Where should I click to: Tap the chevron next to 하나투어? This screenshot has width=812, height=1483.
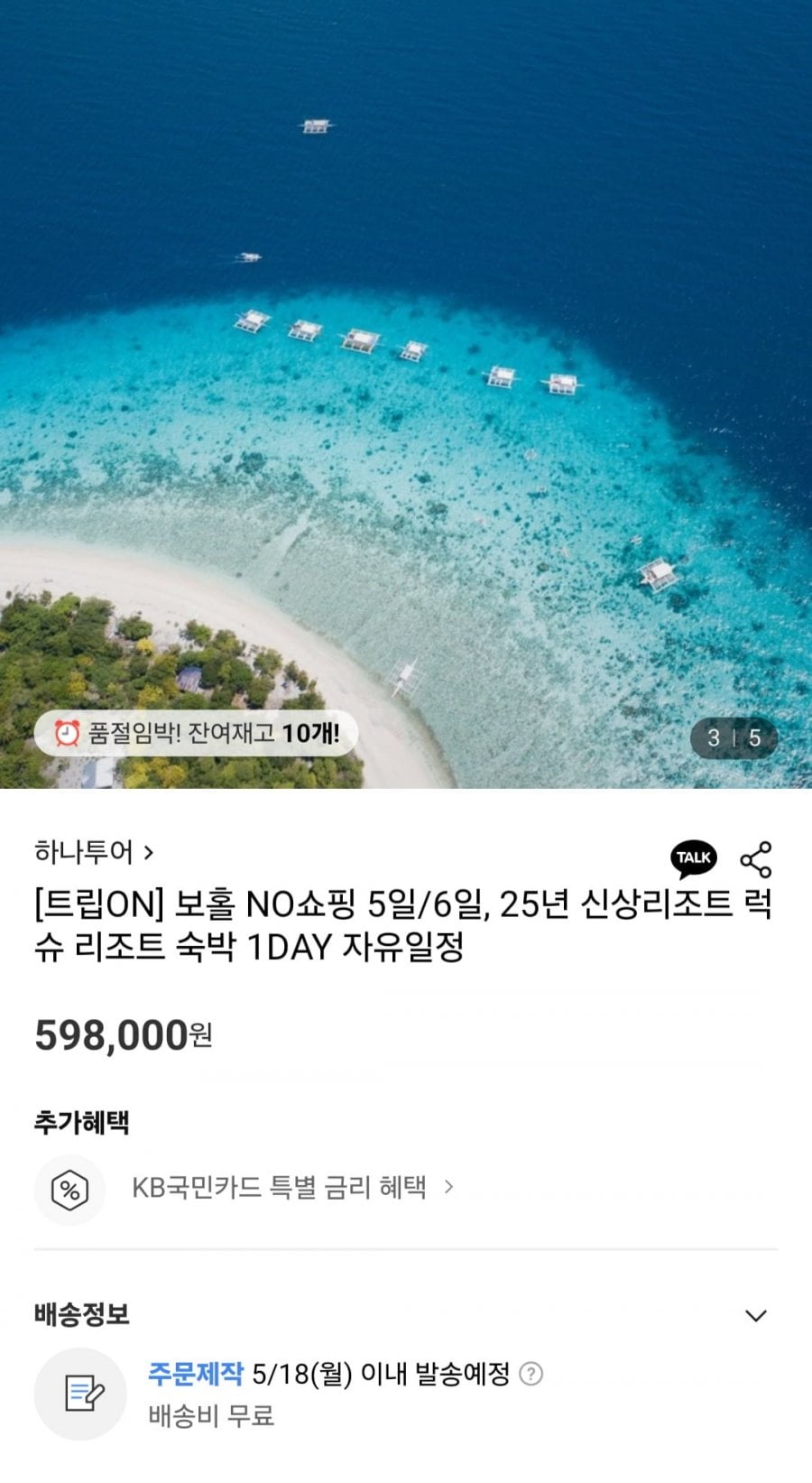pyautogui.click(x=148, y=852)
